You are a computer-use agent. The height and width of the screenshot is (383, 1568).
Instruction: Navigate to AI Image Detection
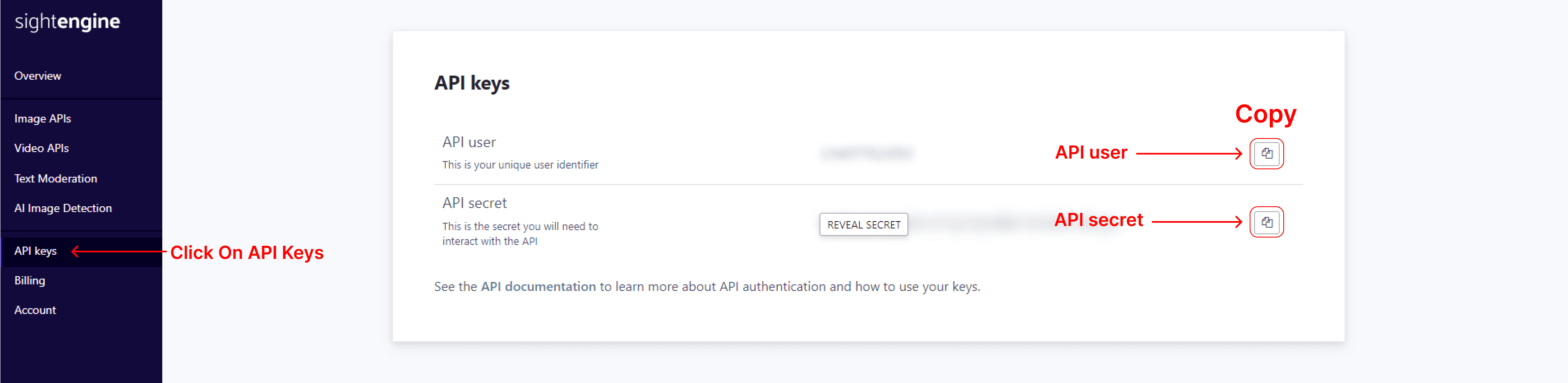click(63, 208)
